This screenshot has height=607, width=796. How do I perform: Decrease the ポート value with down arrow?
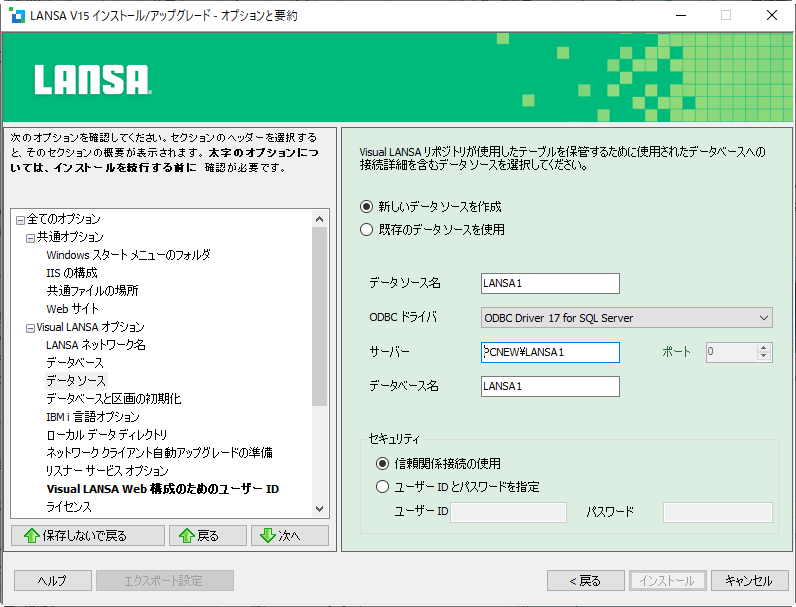tap(764, 356)
